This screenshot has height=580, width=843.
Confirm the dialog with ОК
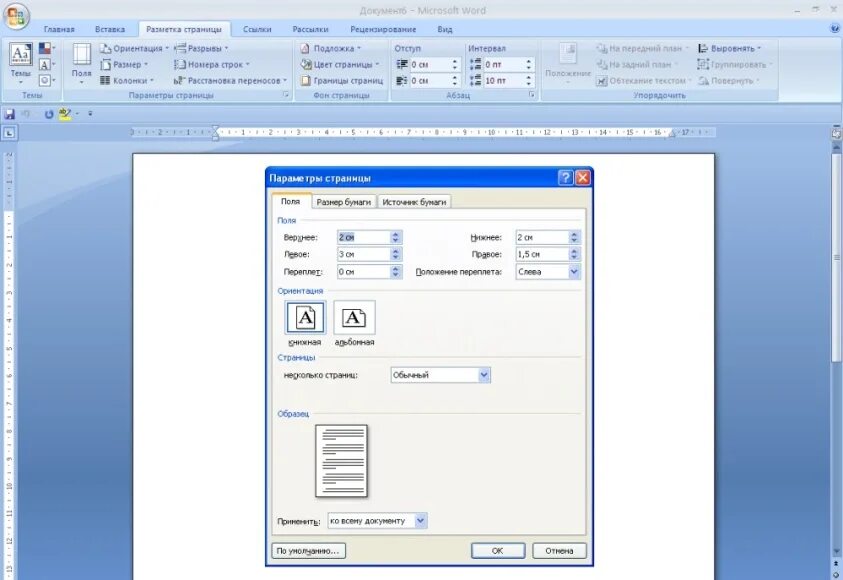pyautogui.click(x=498, y=551)
